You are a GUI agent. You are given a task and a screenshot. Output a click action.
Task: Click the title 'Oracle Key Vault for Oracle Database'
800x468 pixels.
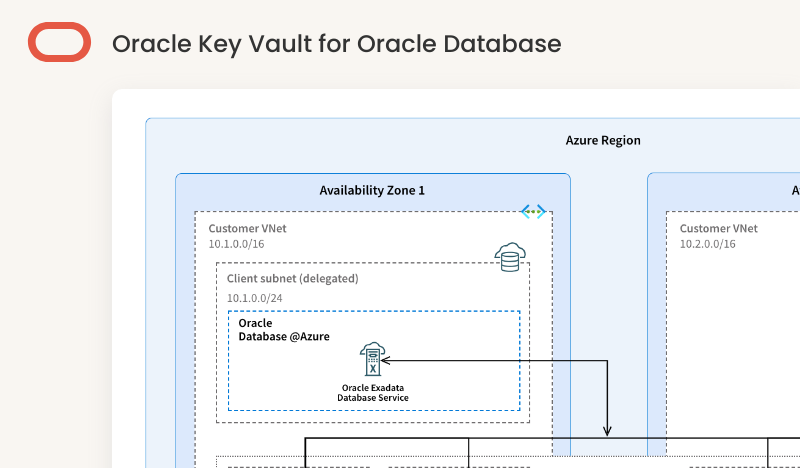pyautogui.click(x=337, y=44)
